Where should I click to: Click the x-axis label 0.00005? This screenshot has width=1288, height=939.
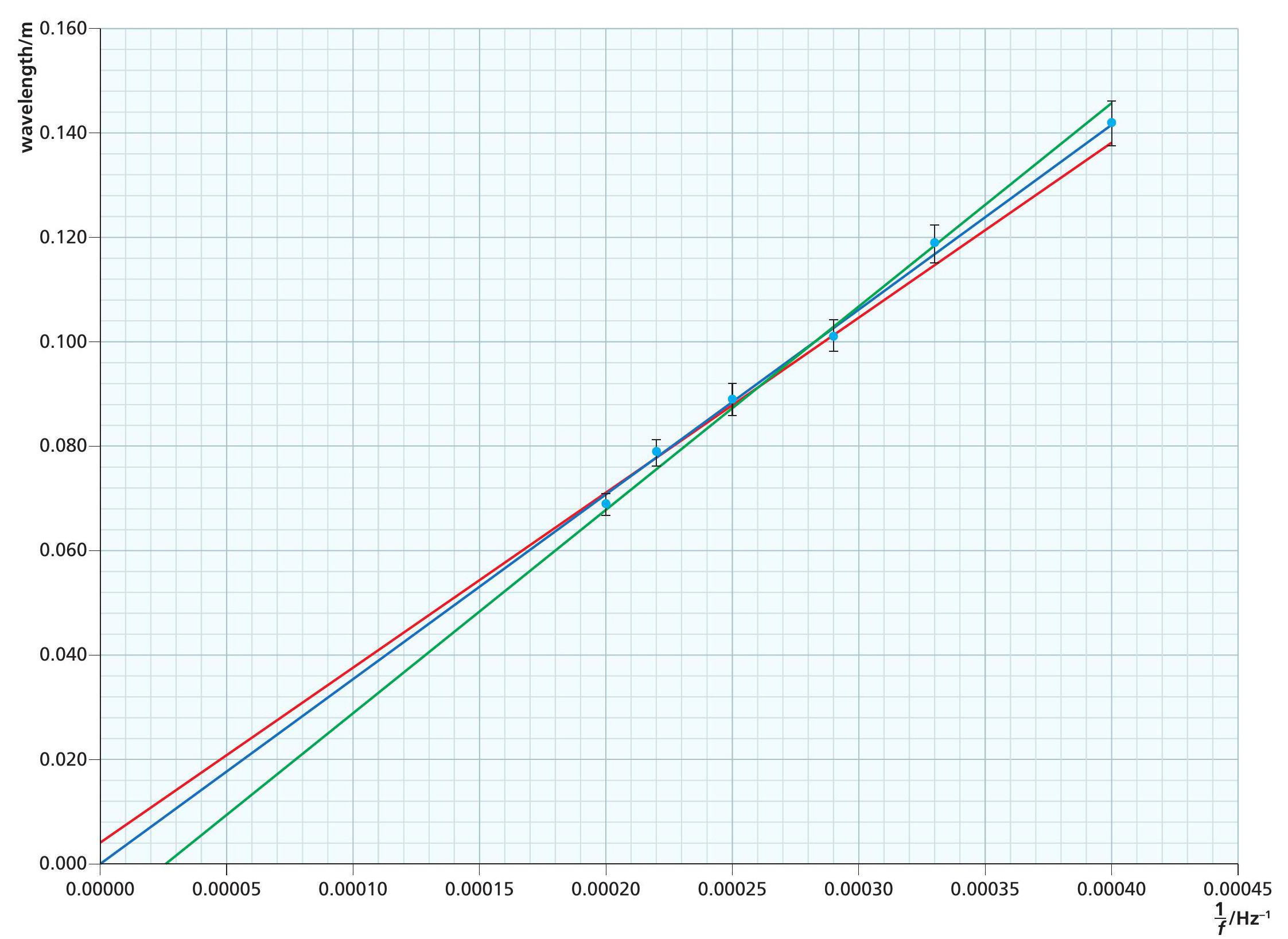pyautogui.click(x=227, y=890)
